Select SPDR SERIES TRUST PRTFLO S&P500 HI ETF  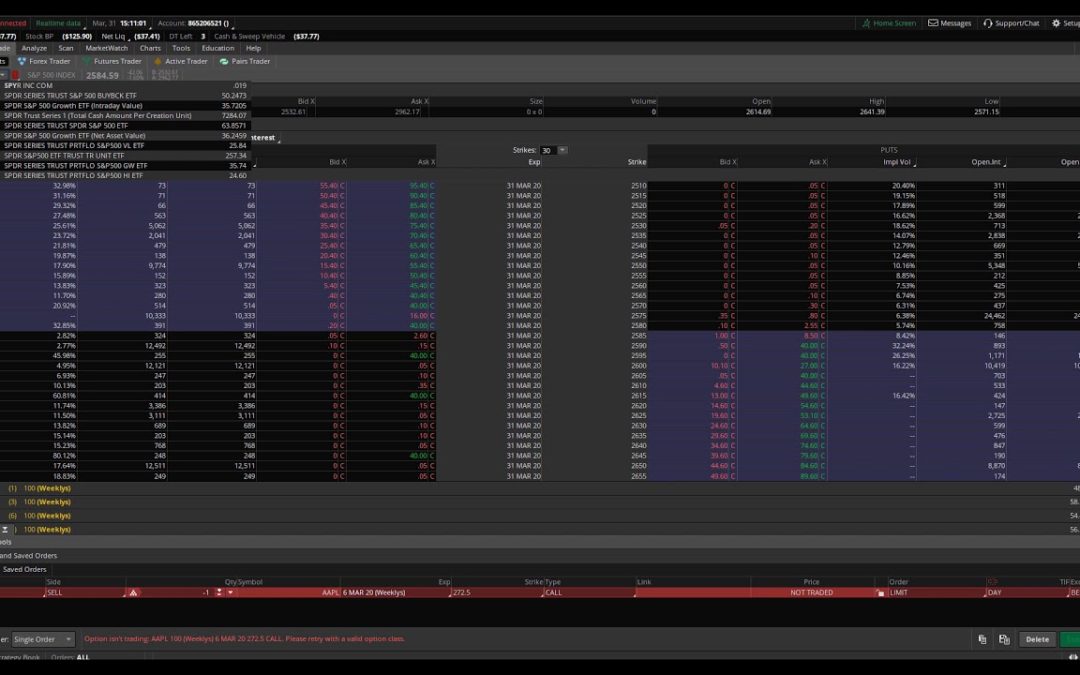125,176
